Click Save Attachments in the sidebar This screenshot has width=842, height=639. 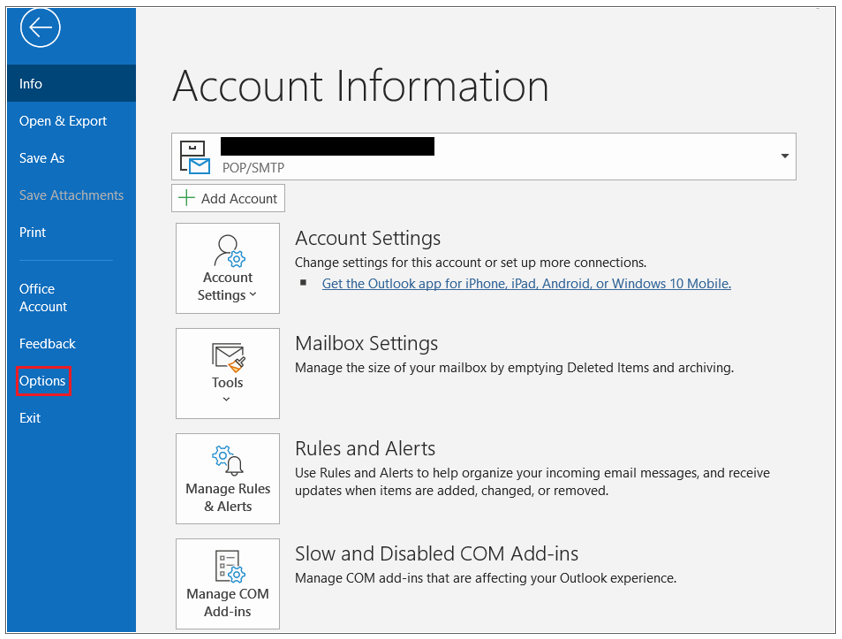click(x=71, y=195)
